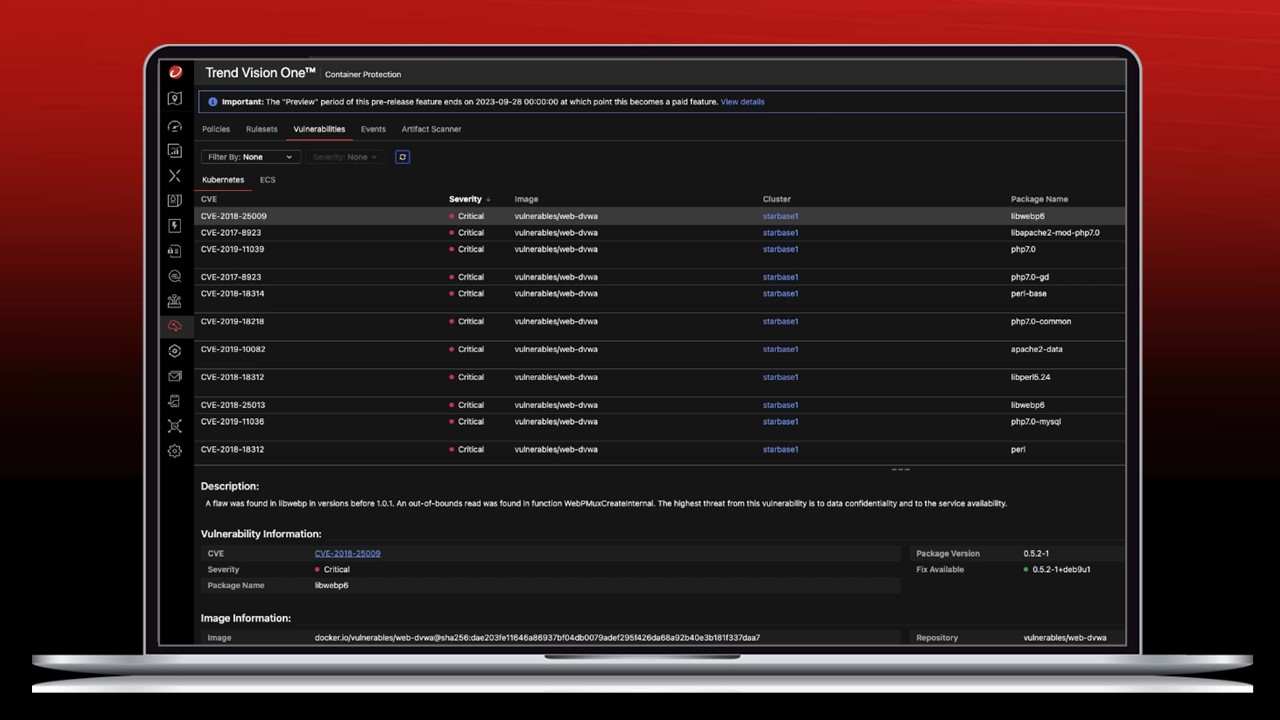The height and width of the screenshot is (720, 1280).
Task: Click the Package Name column header
Action: pyautogui.click(x=1039, y=199)
